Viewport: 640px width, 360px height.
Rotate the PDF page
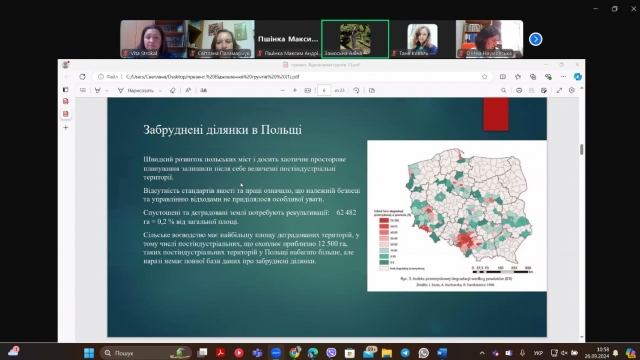356,90
